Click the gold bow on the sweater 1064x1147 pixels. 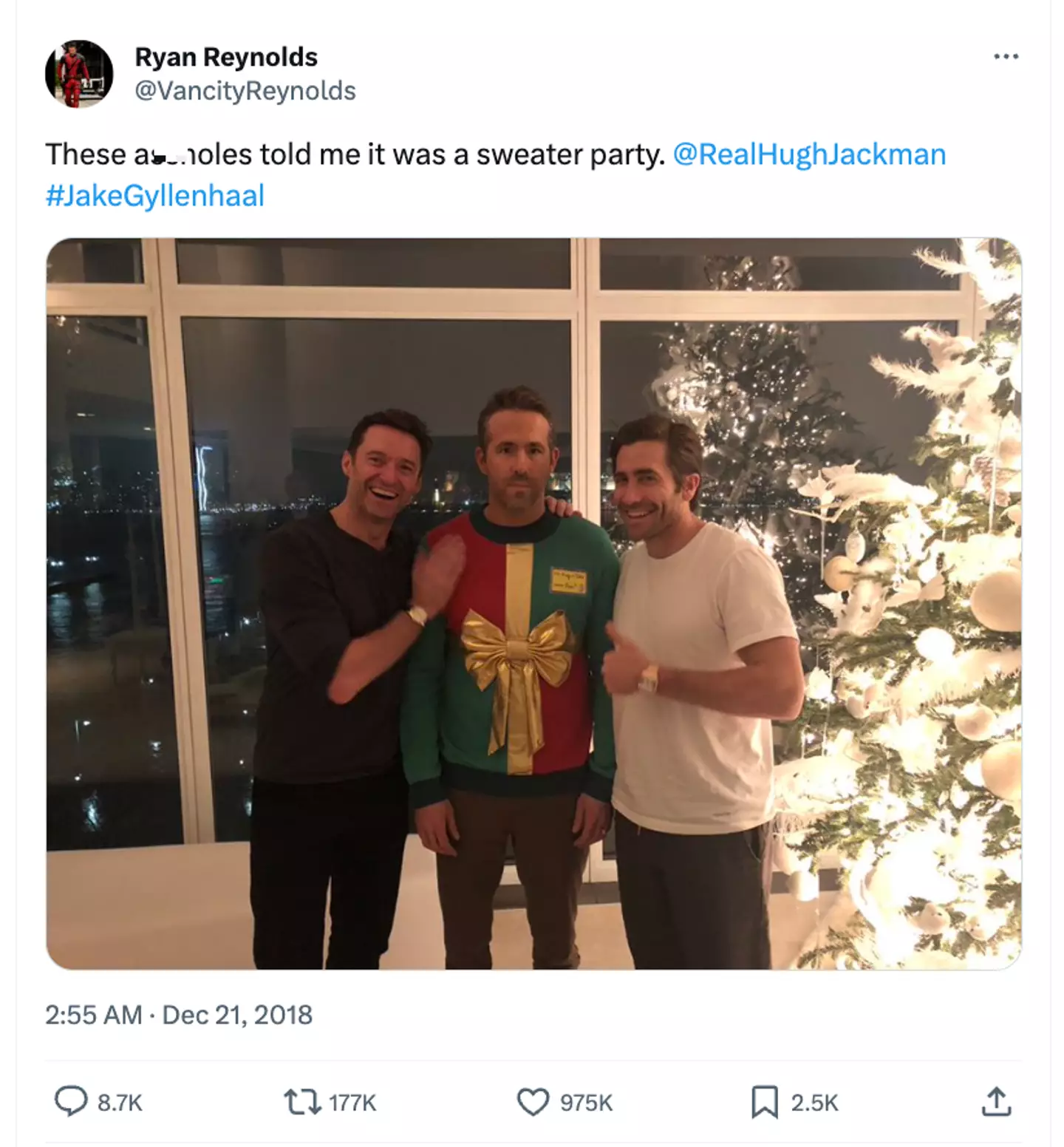(x=518, y=650)
